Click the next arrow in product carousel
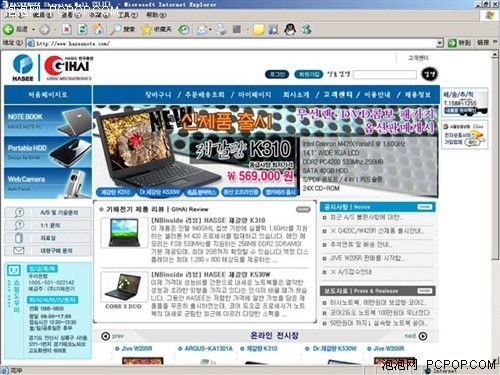Screen dimensions: 500x375 click(x=423, y=336)
